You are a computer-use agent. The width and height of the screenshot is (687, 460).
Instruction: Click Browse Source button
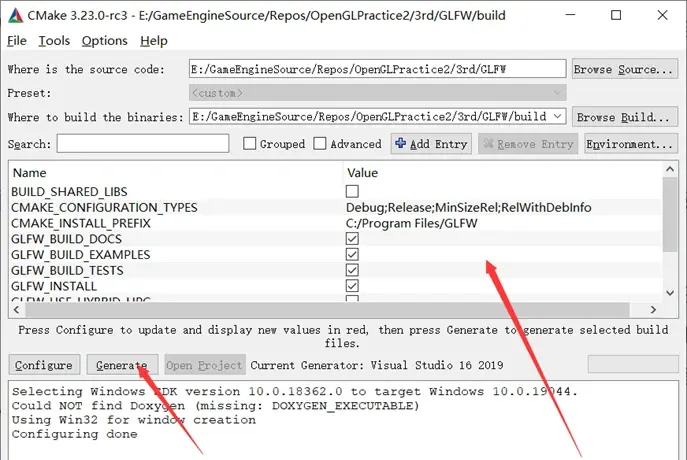click(623, 69)
